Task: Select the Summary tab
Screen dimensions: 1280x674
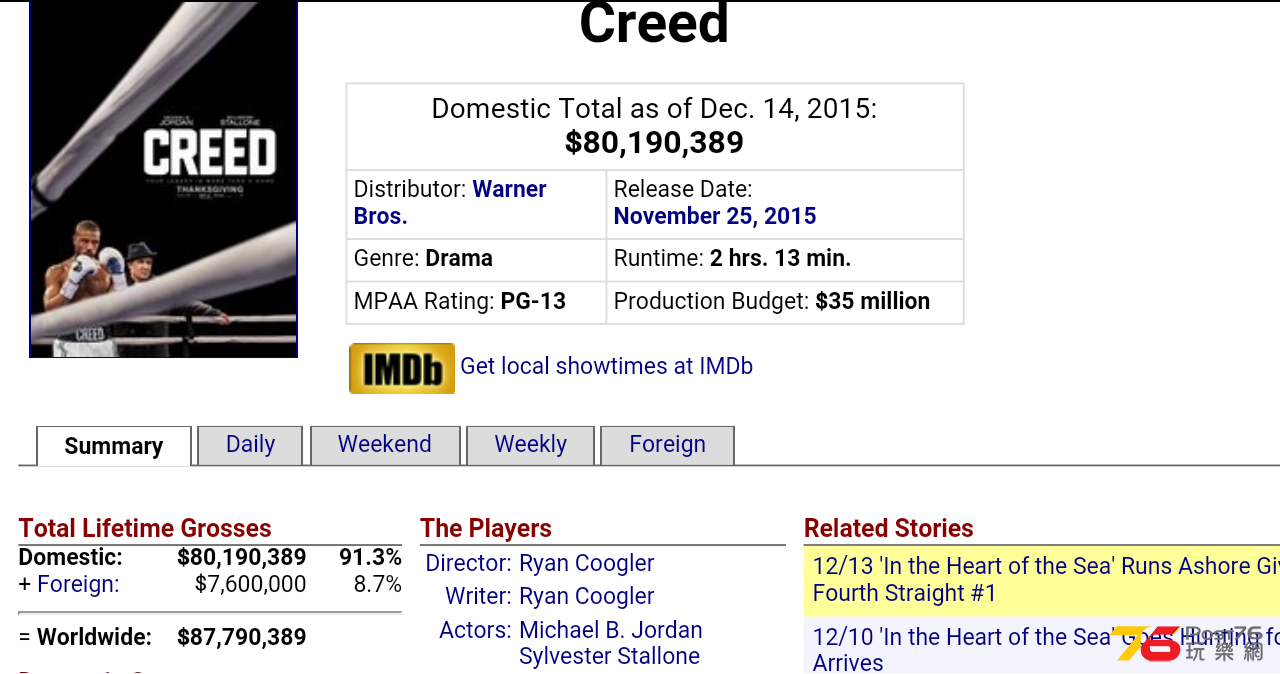Action: 114,446
